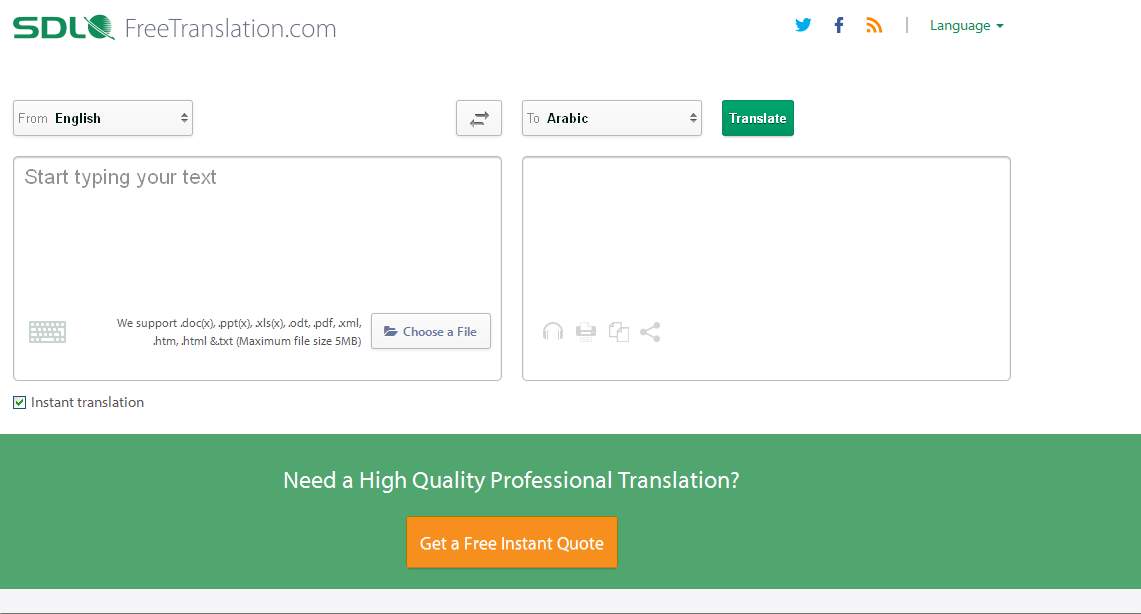This screenshot has height=614, width=1141.
Task: Expand the To Arabic language dropdown
Action: click(x=612, y=118)
